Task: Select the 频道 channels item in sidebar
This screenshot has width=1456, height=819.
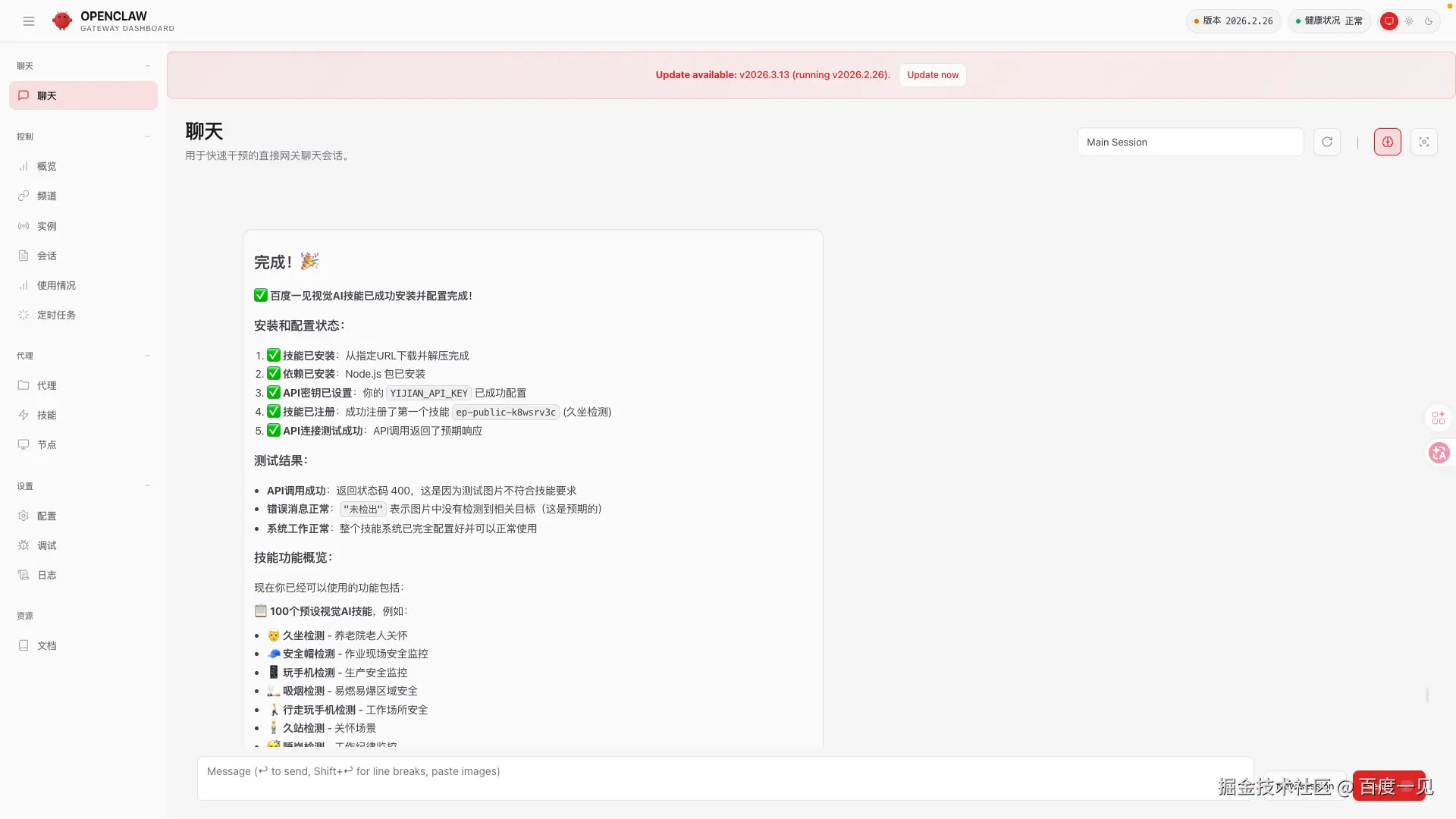Action: (x=47, y=196)
